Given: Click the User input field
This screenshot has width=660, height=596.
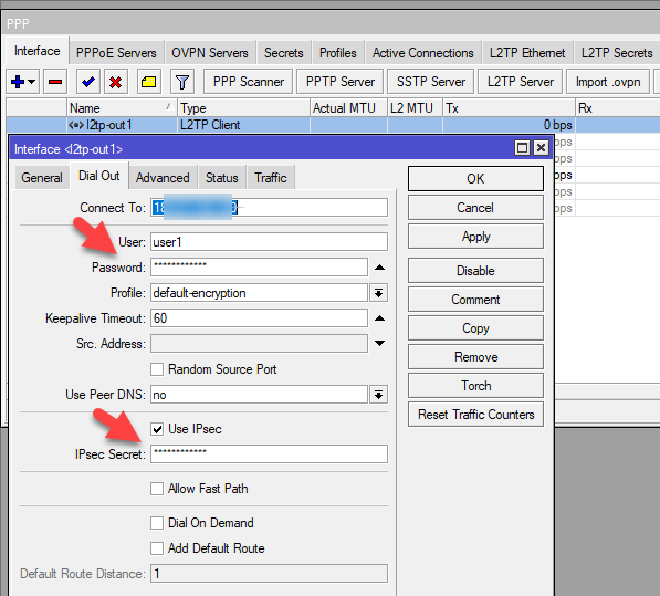Looking at the screenshot, I should point(267,242).
